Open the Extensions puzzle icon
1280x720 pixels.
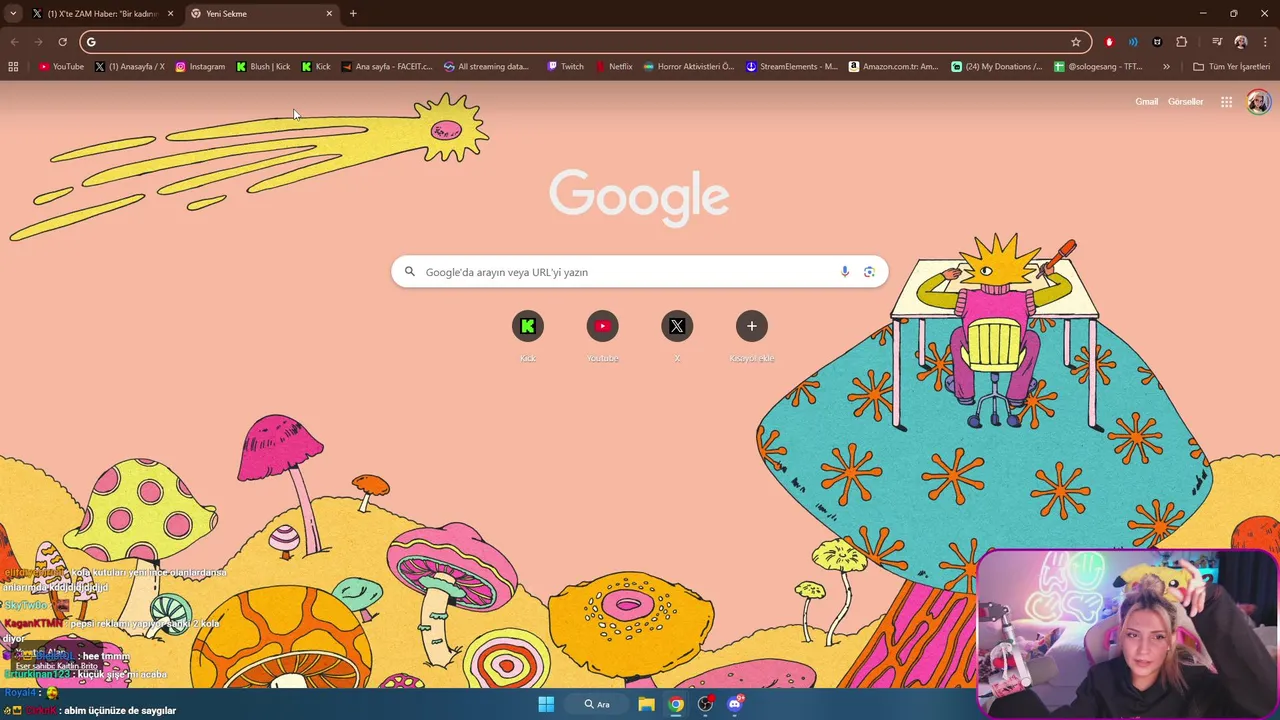tap(1181, 42)
